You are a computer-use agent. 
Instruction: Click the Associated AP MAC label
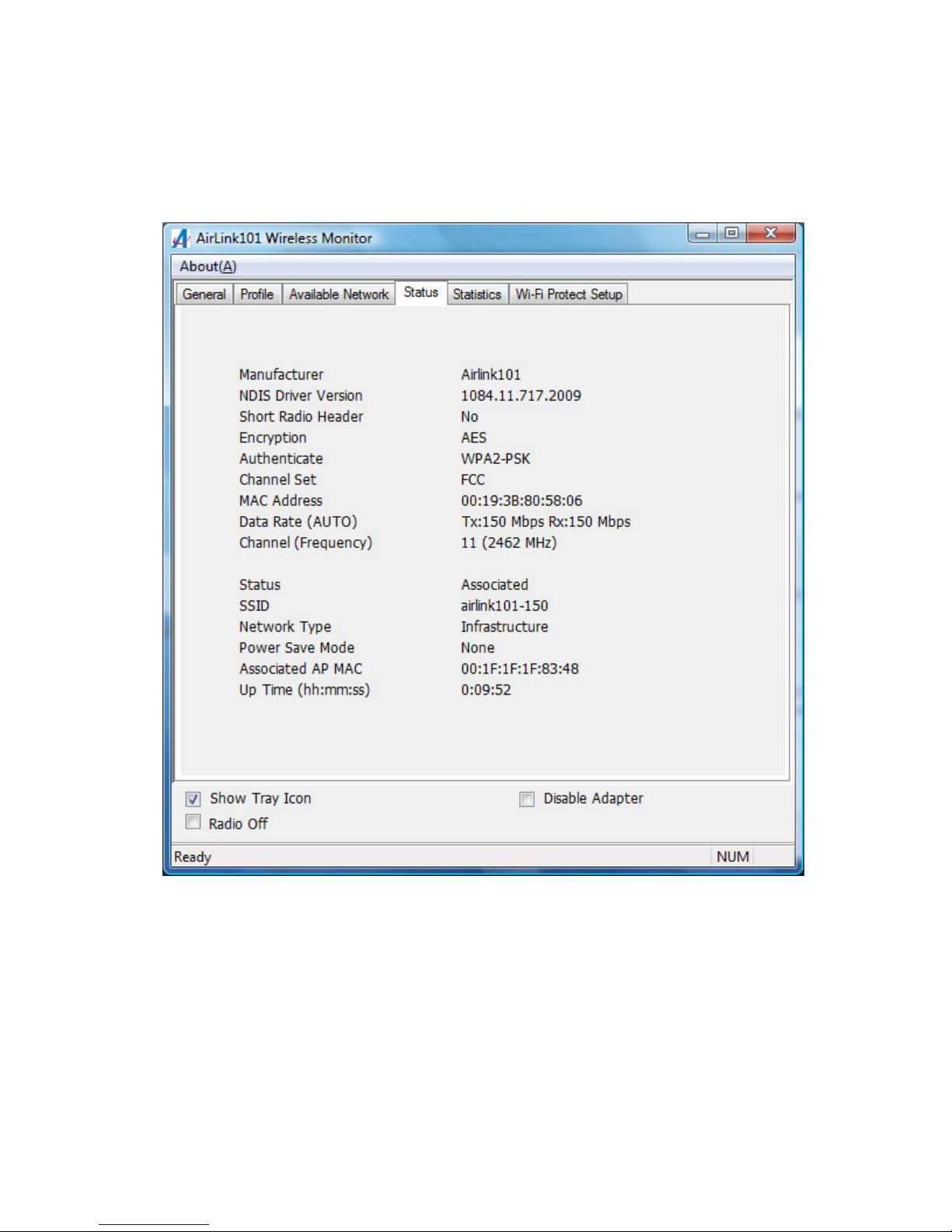tap(301, 669)
